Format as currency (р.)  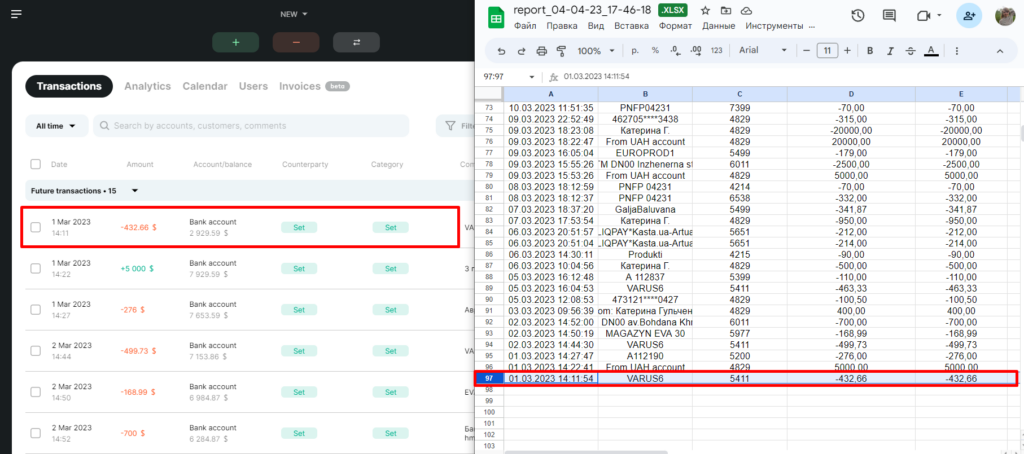(x=635, y=50)
